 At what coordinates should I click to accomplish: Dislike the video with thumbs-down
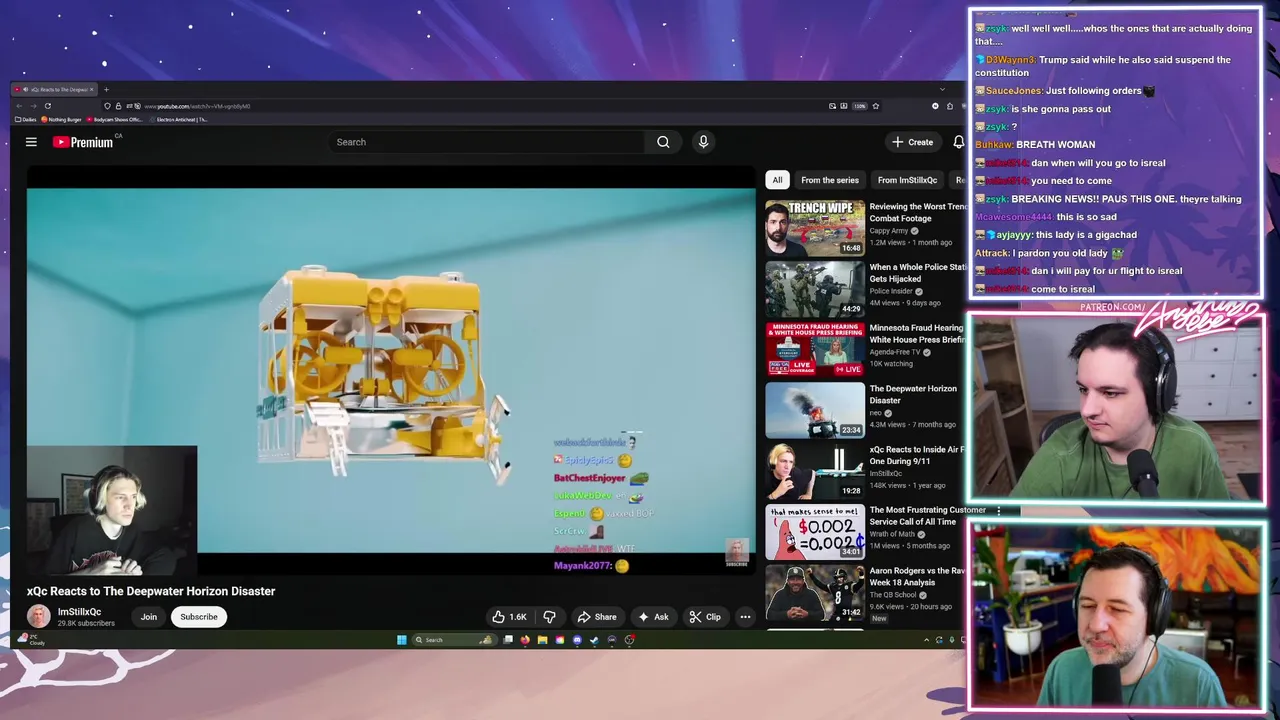pos(549,617)
